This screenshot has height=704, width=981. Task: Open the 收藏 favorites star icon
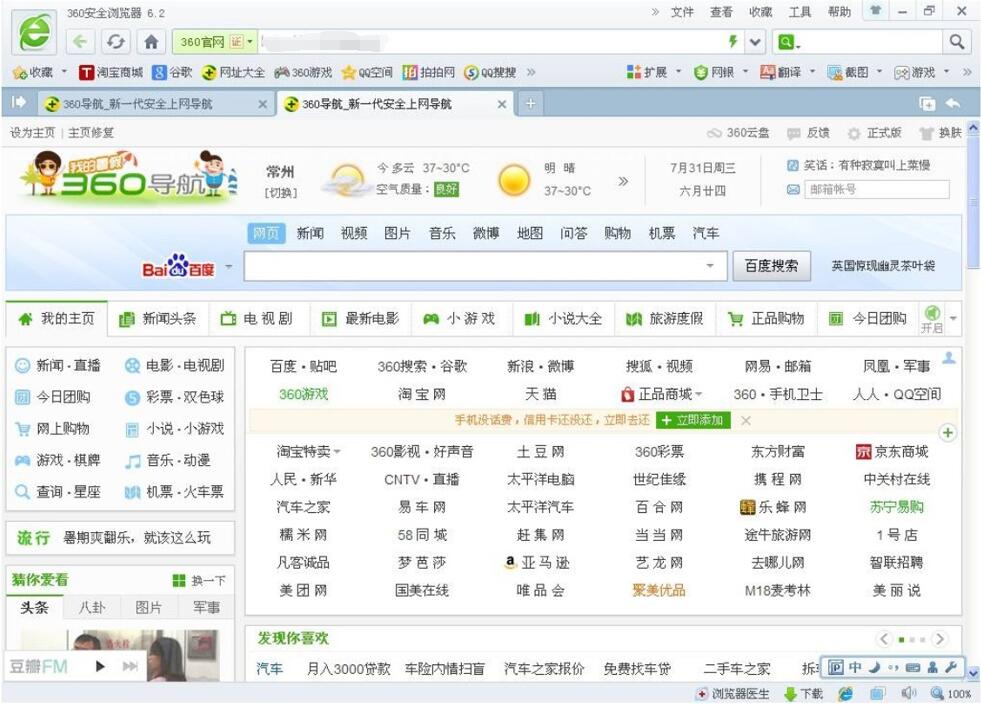[19, 73]
